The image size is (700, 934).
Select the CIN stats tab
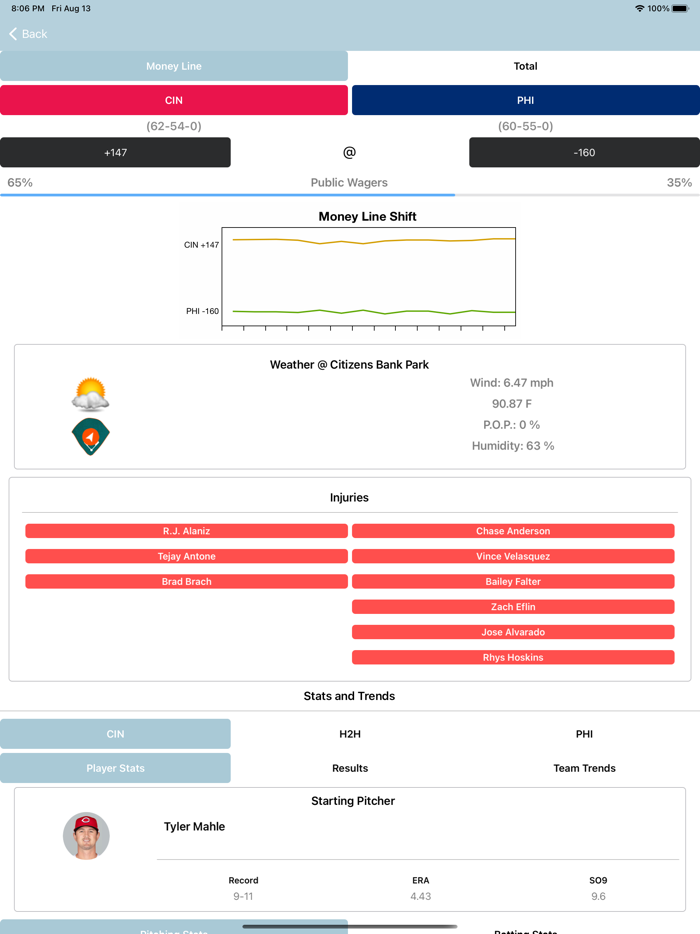115,734
